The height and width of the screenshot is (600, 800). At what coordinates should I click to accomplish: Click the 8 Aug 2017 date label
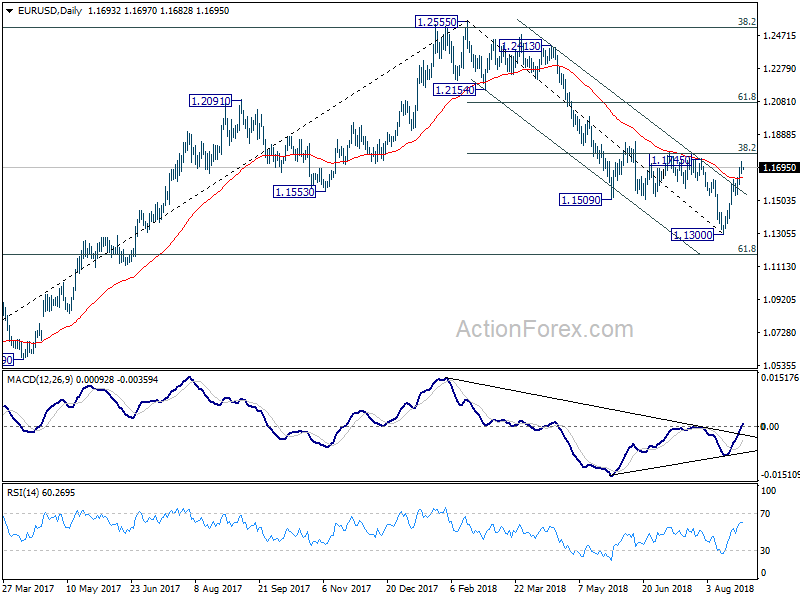[218, 589]
